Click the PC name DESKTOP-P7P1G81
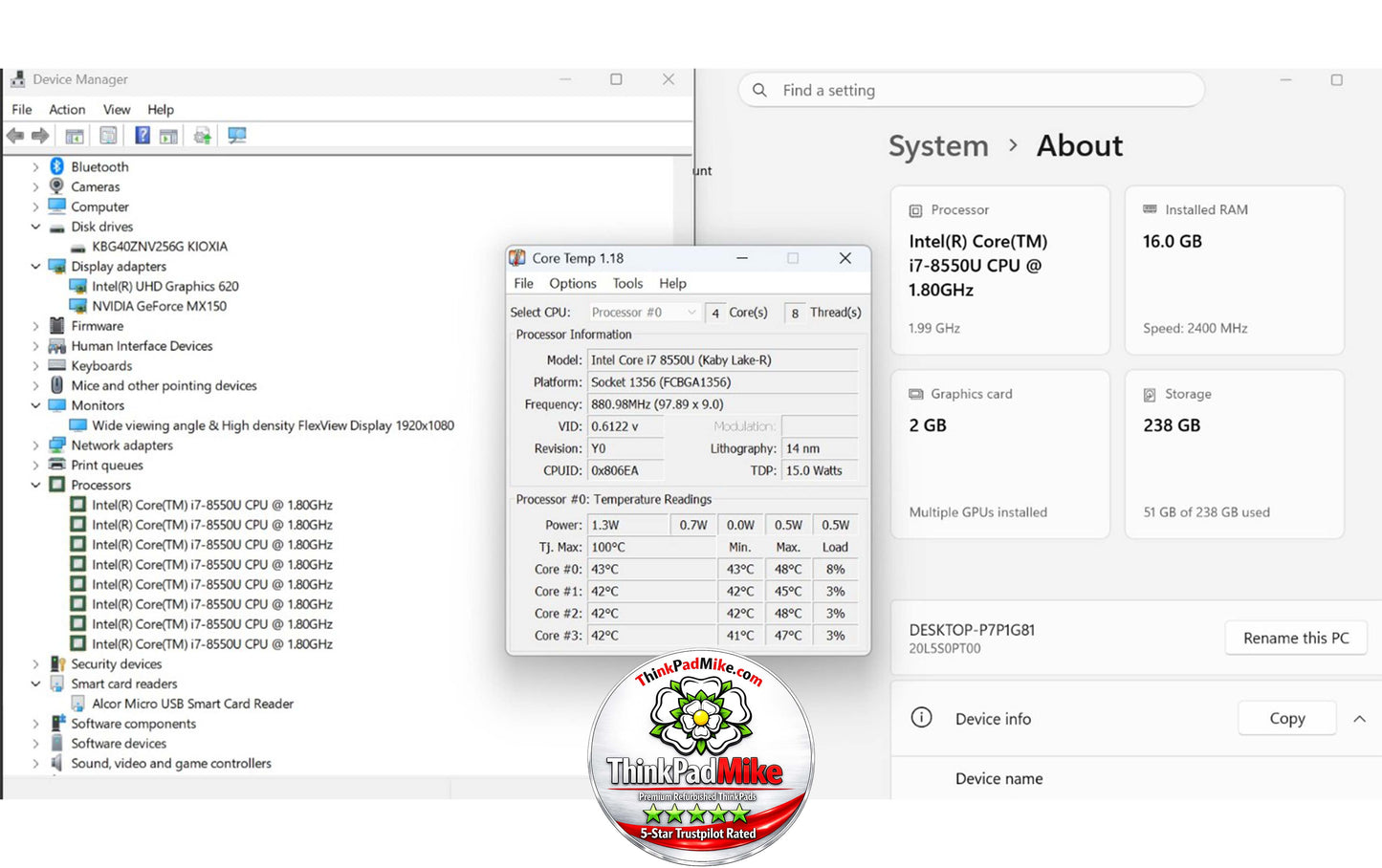Screen dimensions: 1382x868 pyautogui.click(x=972, y=630)
